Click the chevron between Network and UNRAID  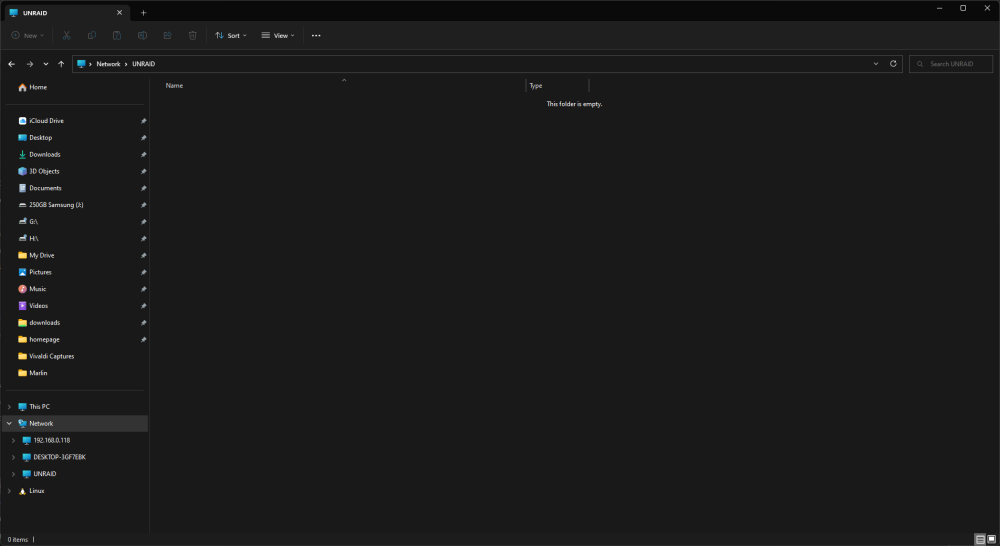pos(126,64)
